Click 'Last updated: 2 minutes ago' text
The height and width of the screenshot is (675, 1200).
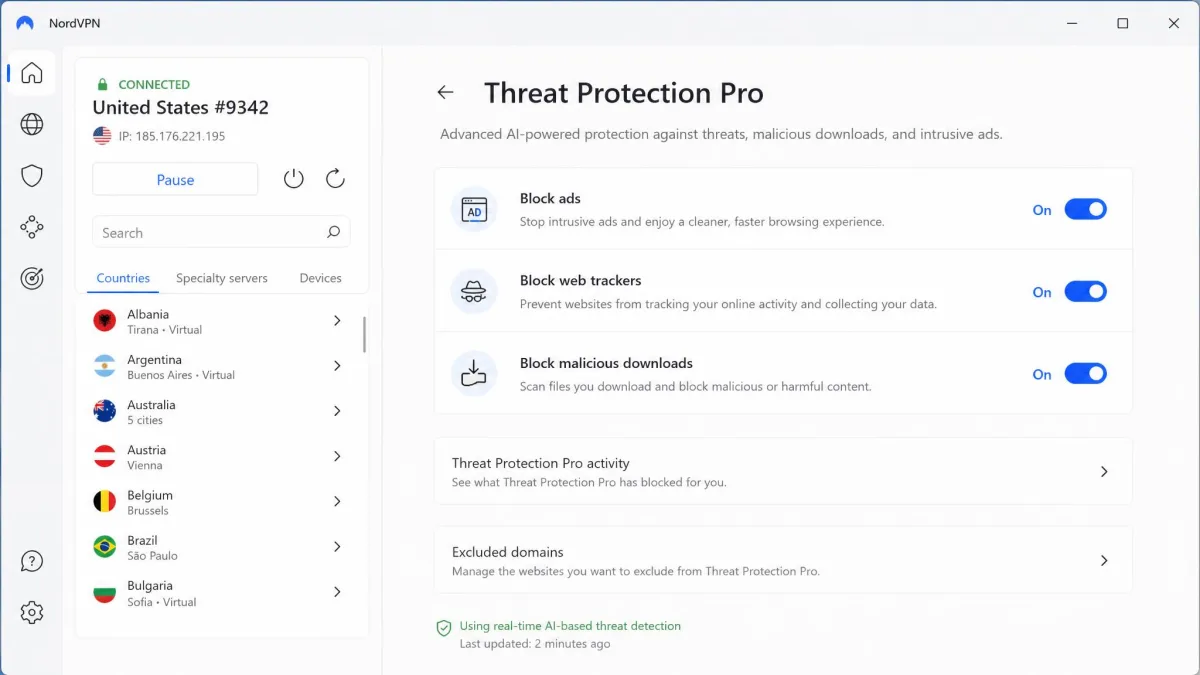[x=535, y=644]
